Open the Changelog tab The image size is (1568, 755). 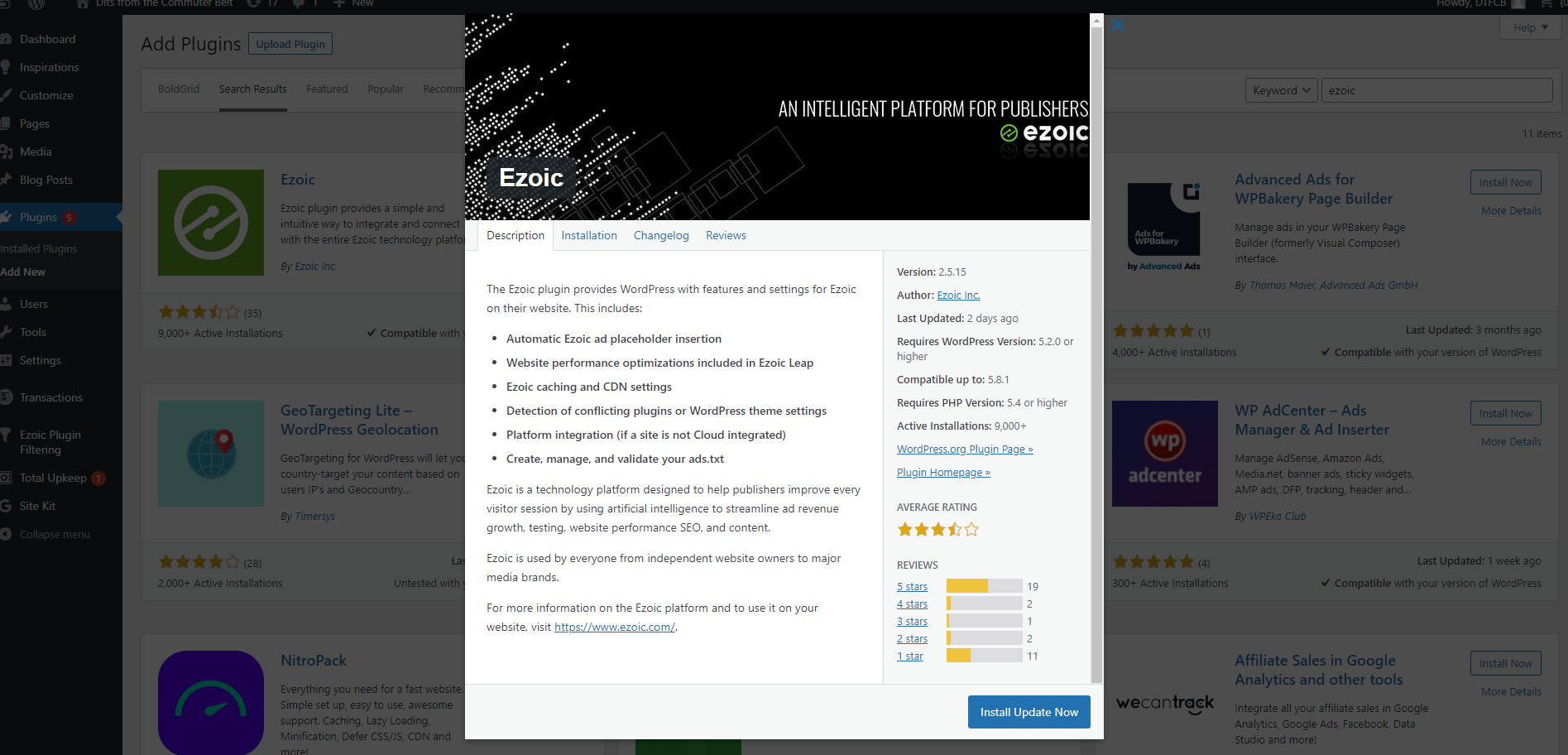coord(660,235)
